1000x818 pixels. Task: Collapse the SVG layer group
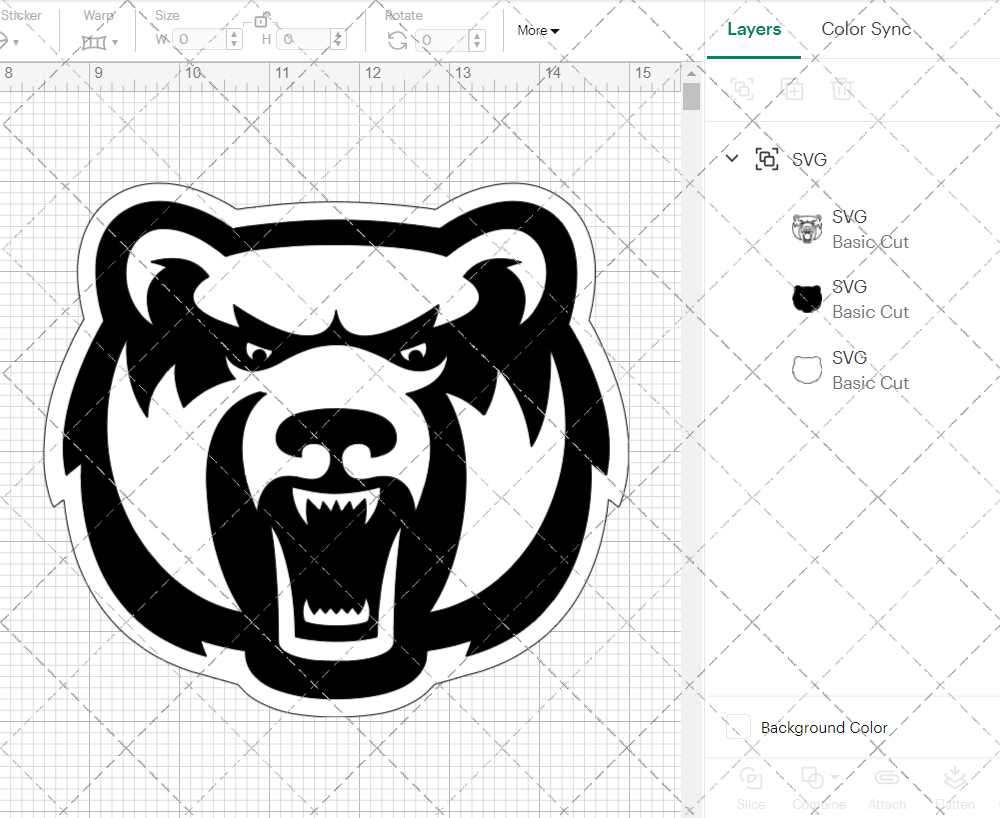pos(731,158)
